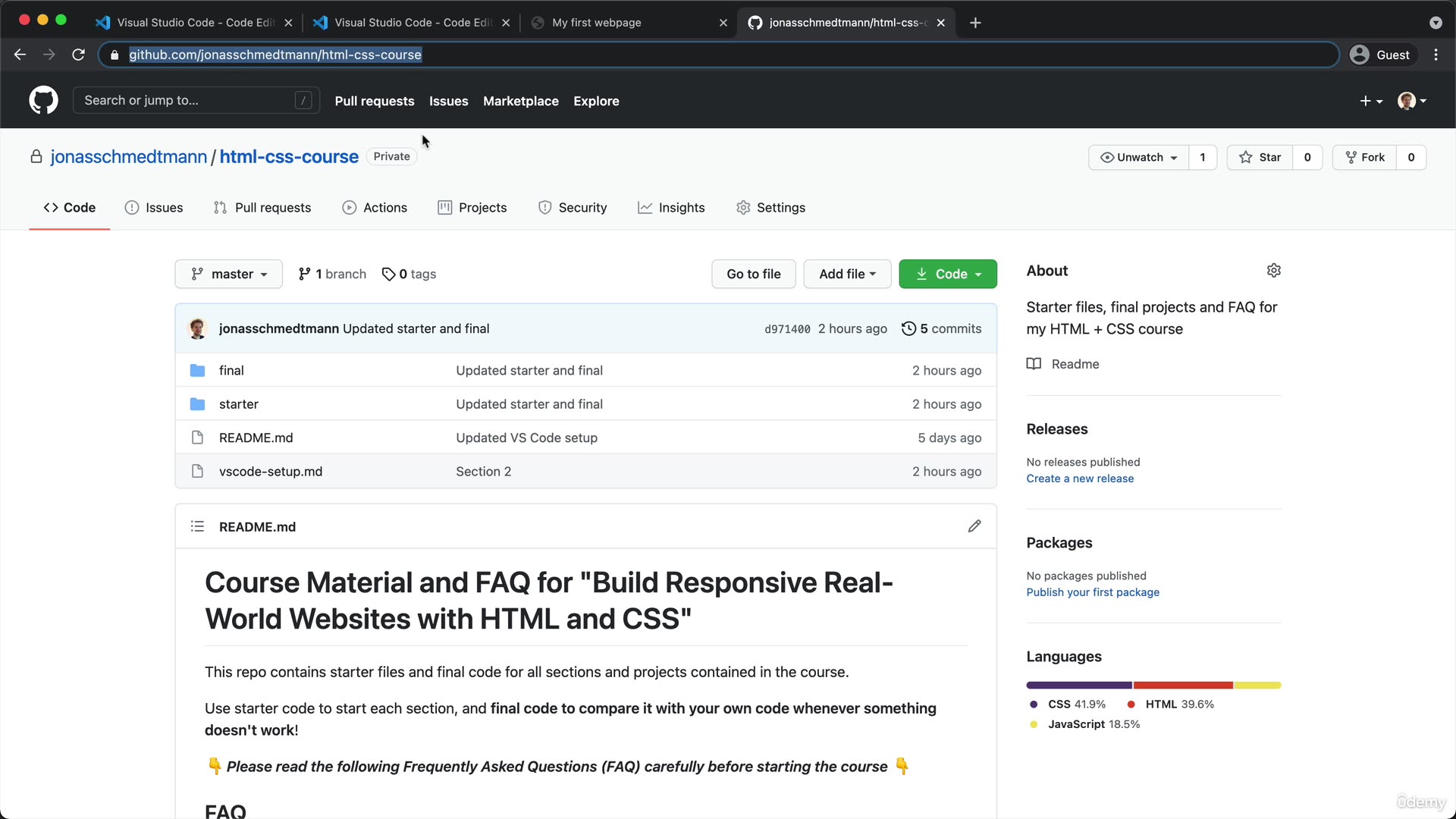This screenshot has height=819, width=1456.
Task: Click the CSS segment of languages bar
Action: [1078, 685]
